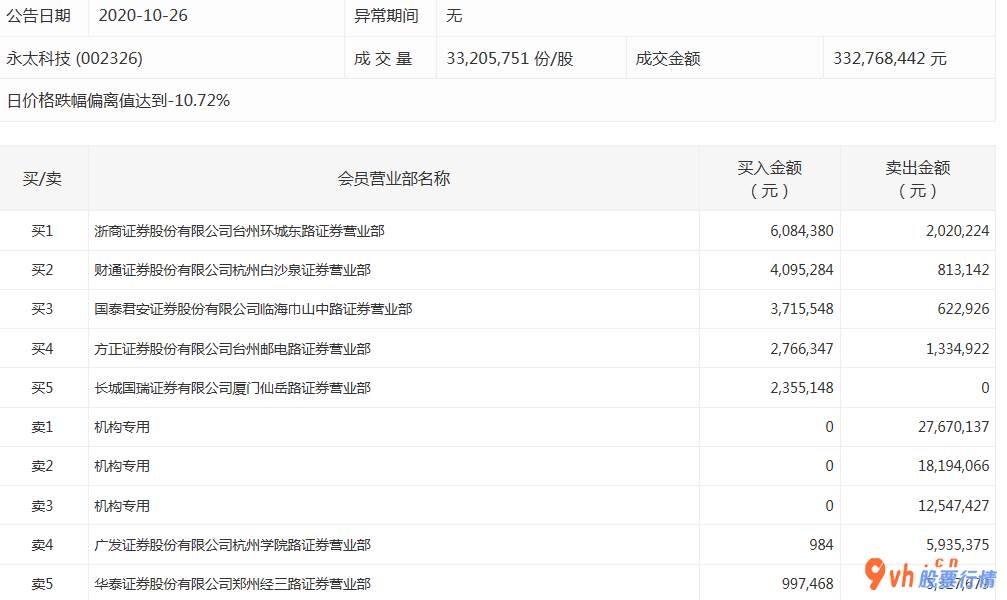Click the 买2 row label
The image size is (1007, 600).
point(42,270)
